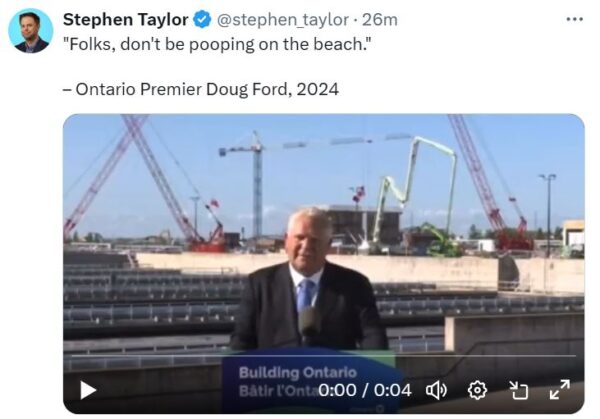Play the video with the play button
This screenshot has width=600, height=419.
tap(88, 390)
